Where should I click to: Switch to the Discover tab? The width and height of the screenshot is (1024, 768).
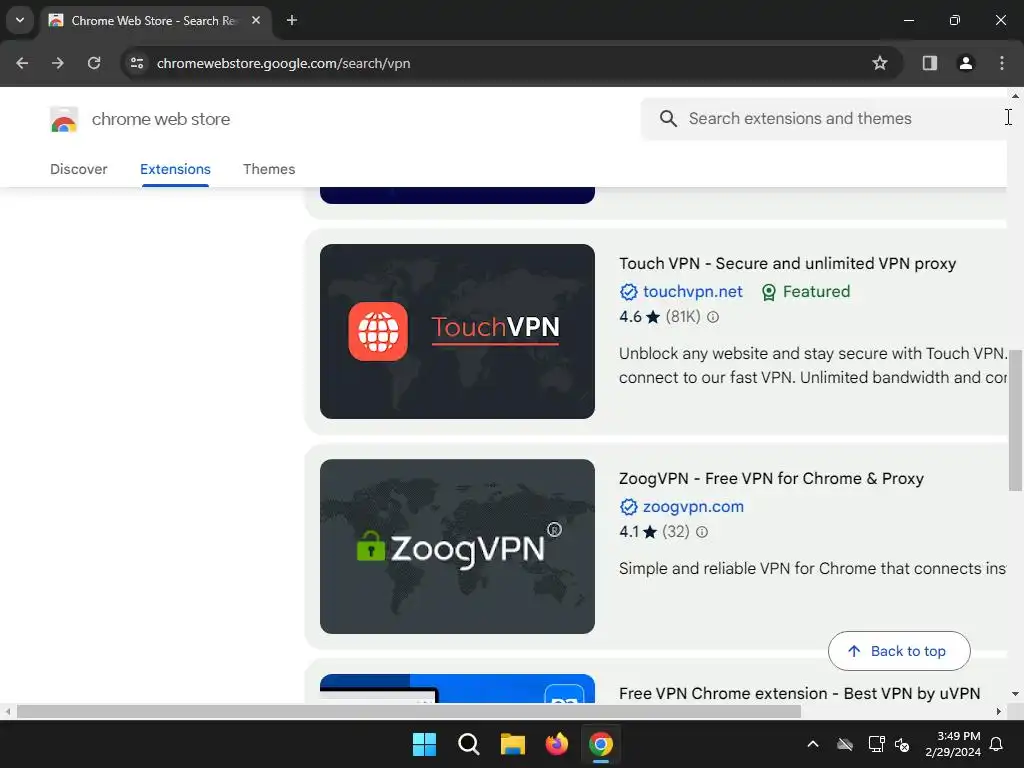(x=78, y=169)
